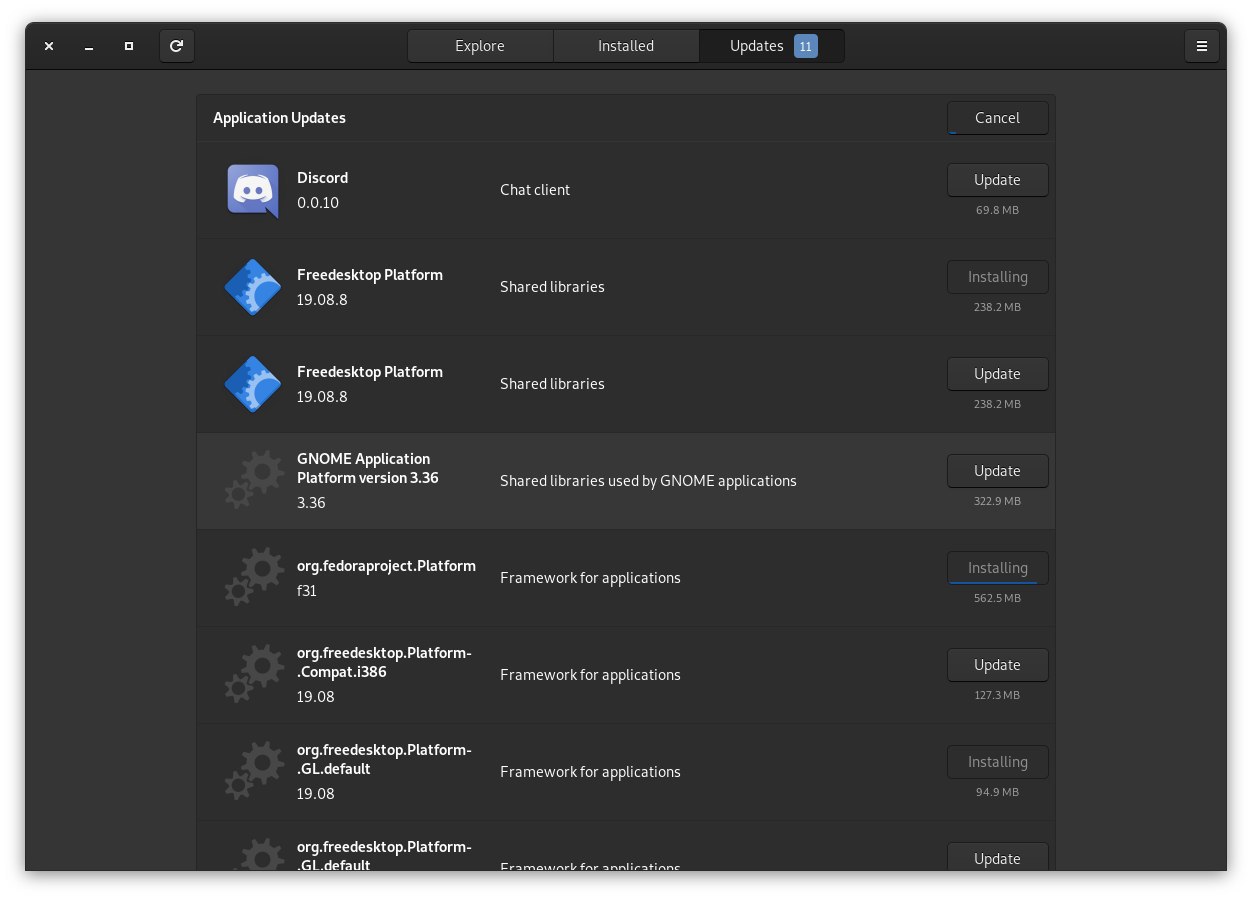The height and width of the screenshot is (899, 1252).
Task: Maximize the Software window
Action: click(129, 46)
